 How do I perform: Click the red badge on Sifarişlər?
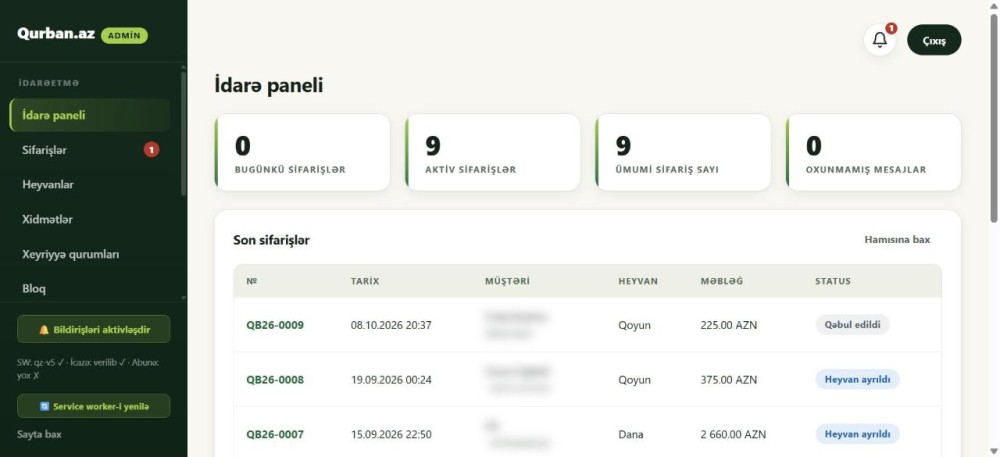click(151, 150)
